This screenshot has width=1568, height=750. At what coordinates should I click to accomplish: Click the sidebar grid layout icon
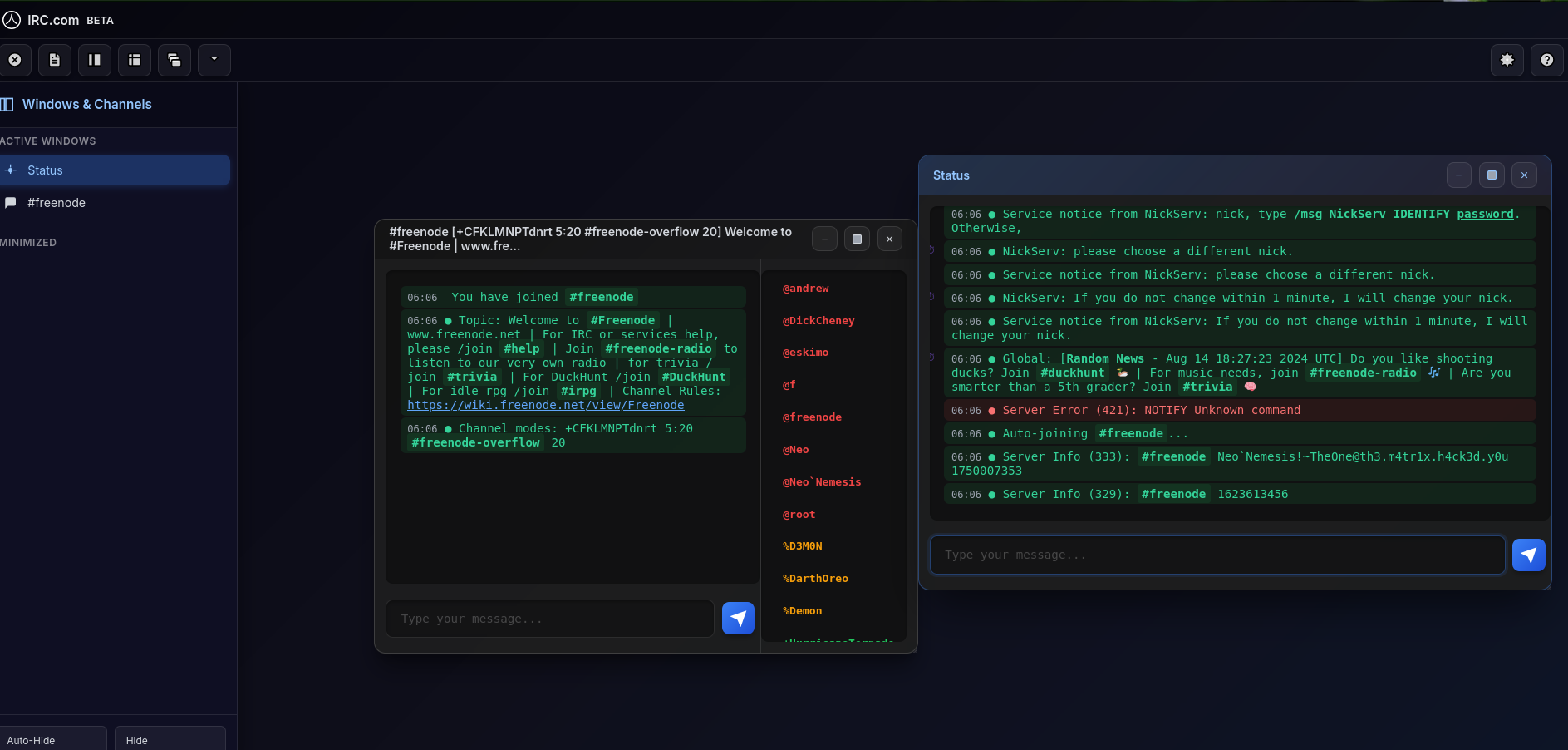[135, 60]
